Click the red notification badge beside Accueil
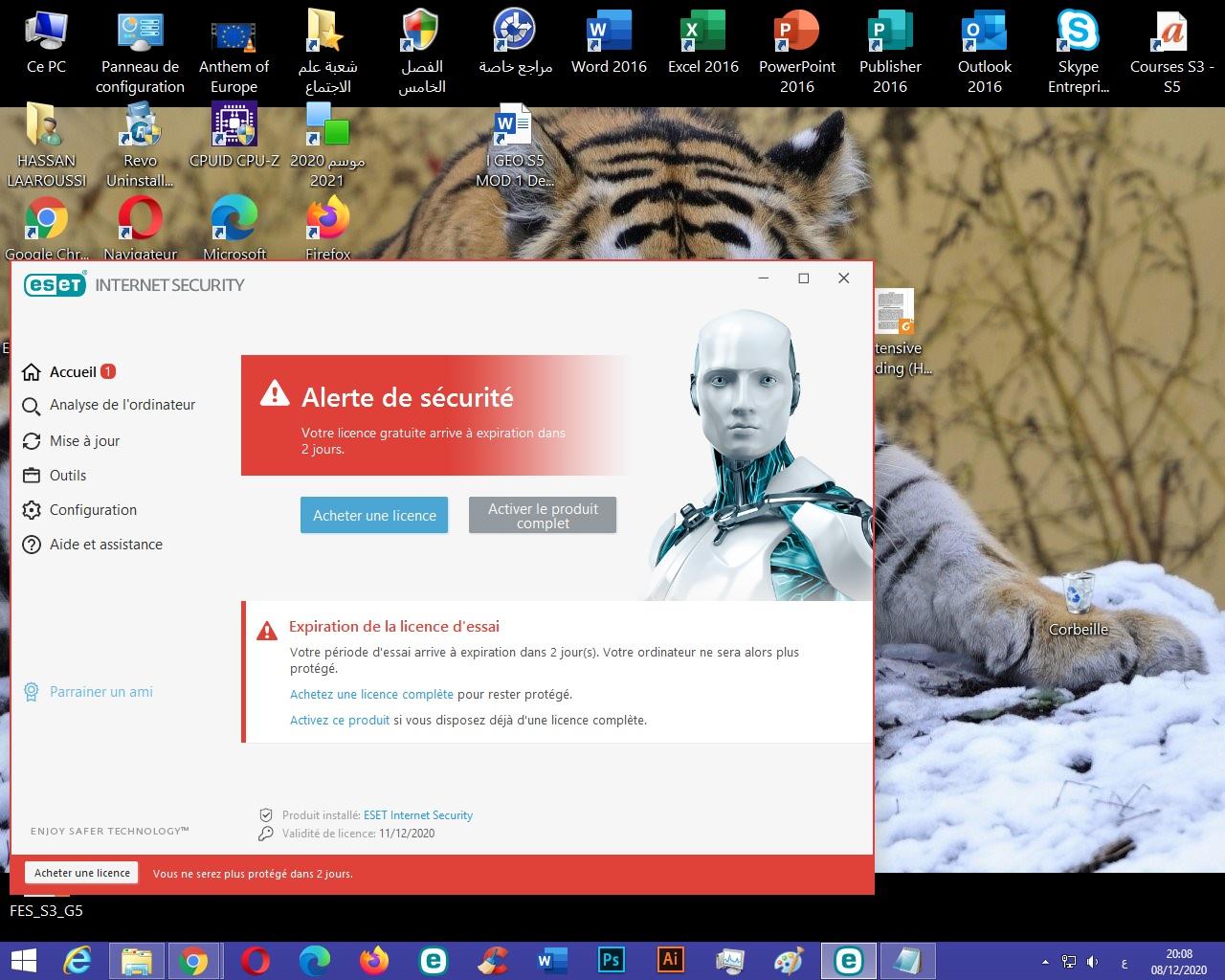Image resolution: width=1225 pixels, height=980 pixels. [x=108, y=371]
